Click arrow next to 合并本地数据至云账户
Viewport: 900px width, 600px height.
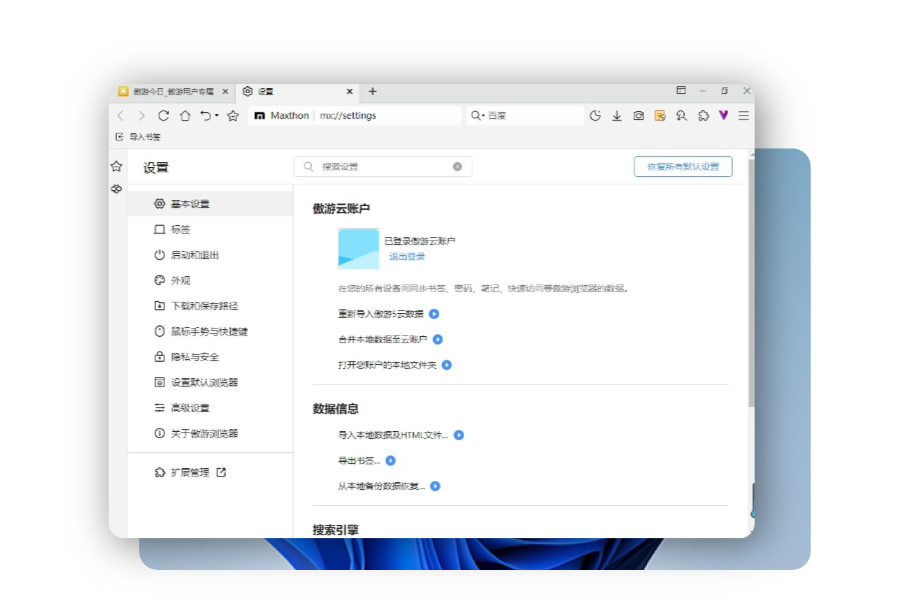(437, 339)
